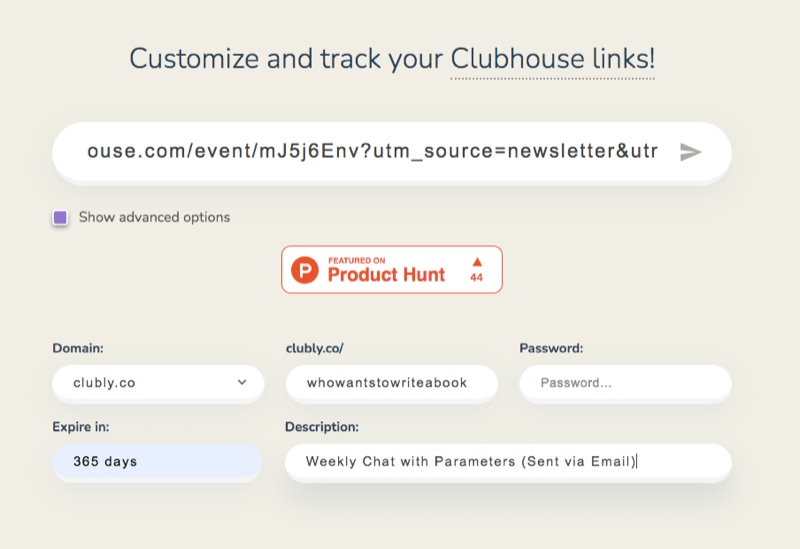Click the 'Expire in:' label
This screenshot has width=800, height=549.
(81, 427)
